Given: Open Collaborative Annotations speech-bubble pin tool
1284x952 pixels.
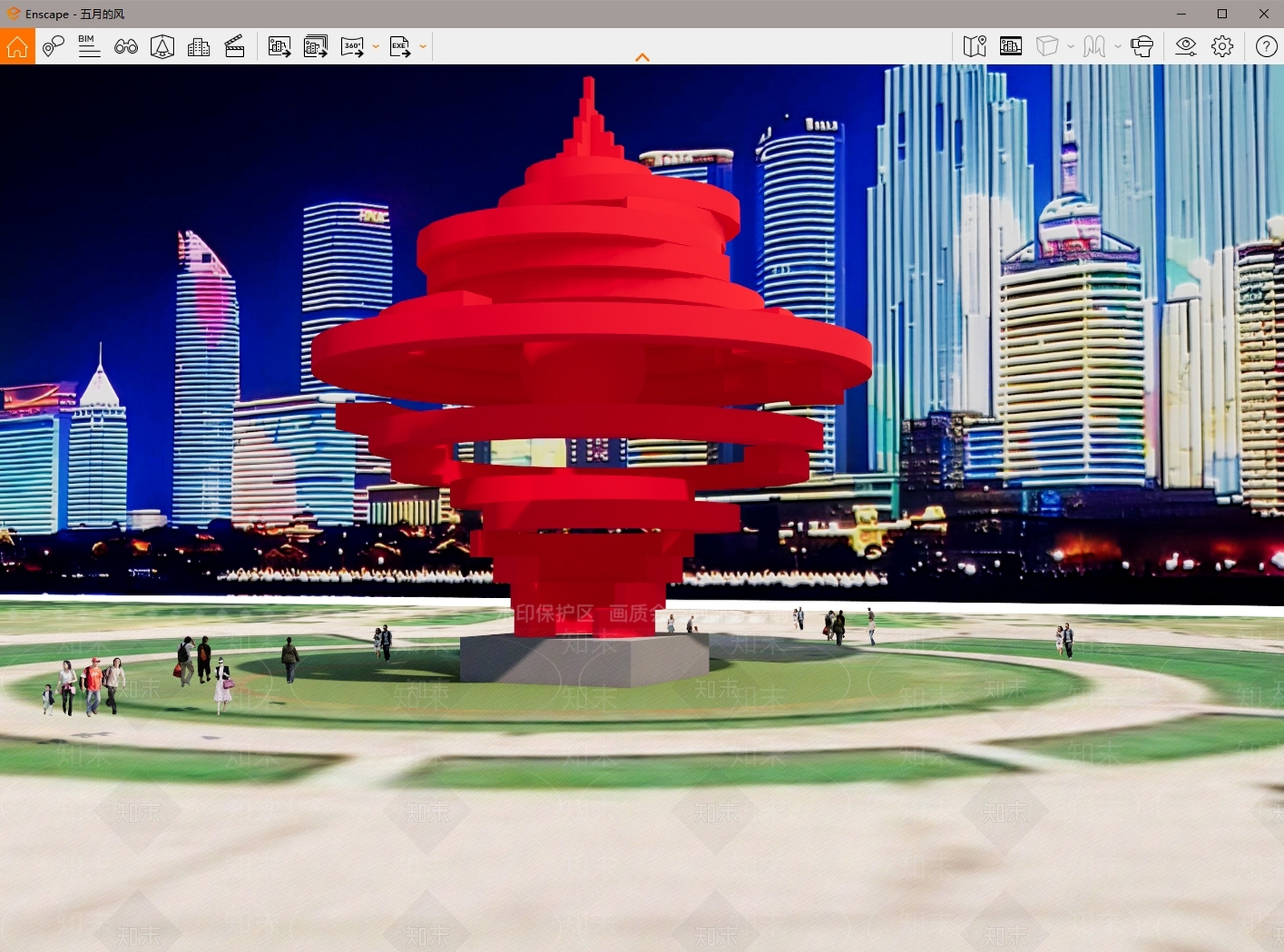Looking at the screenshot, I should pyautogui.click(x=54, y=47).
